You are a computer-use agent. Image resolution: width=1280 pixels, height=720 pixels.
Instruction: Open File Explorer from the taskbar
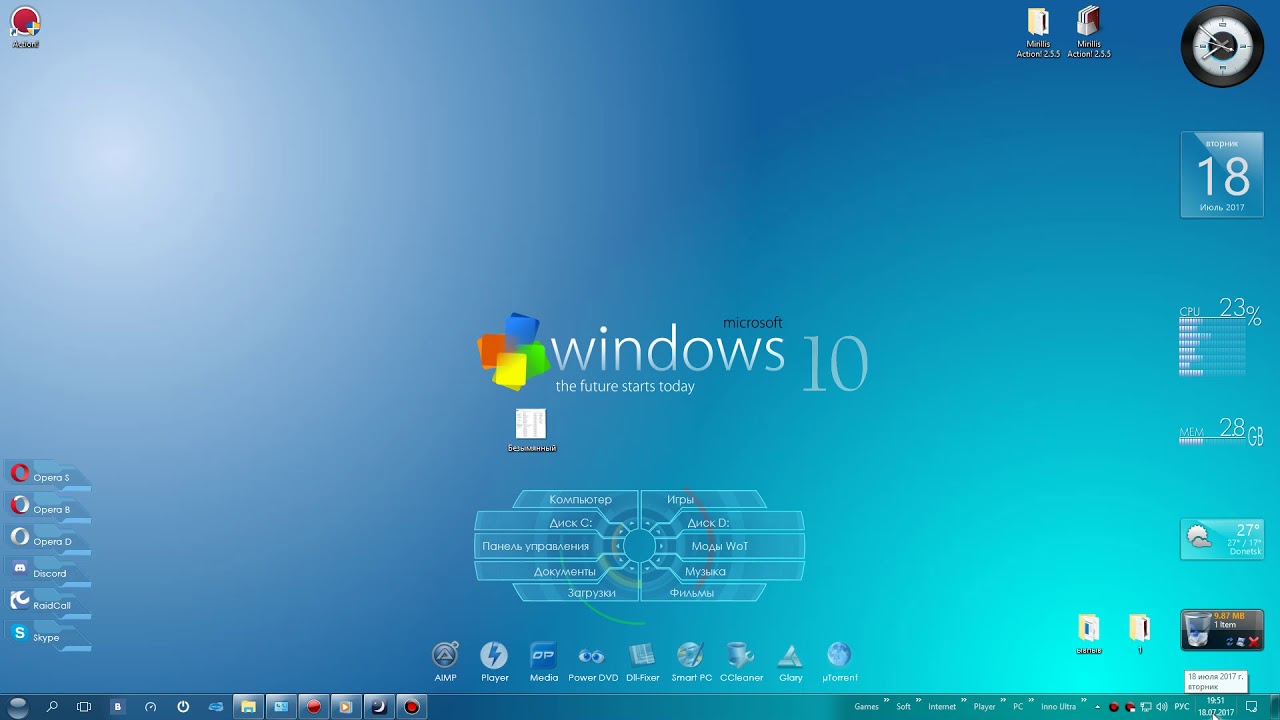pyautogui.click(x=248, y=707)
